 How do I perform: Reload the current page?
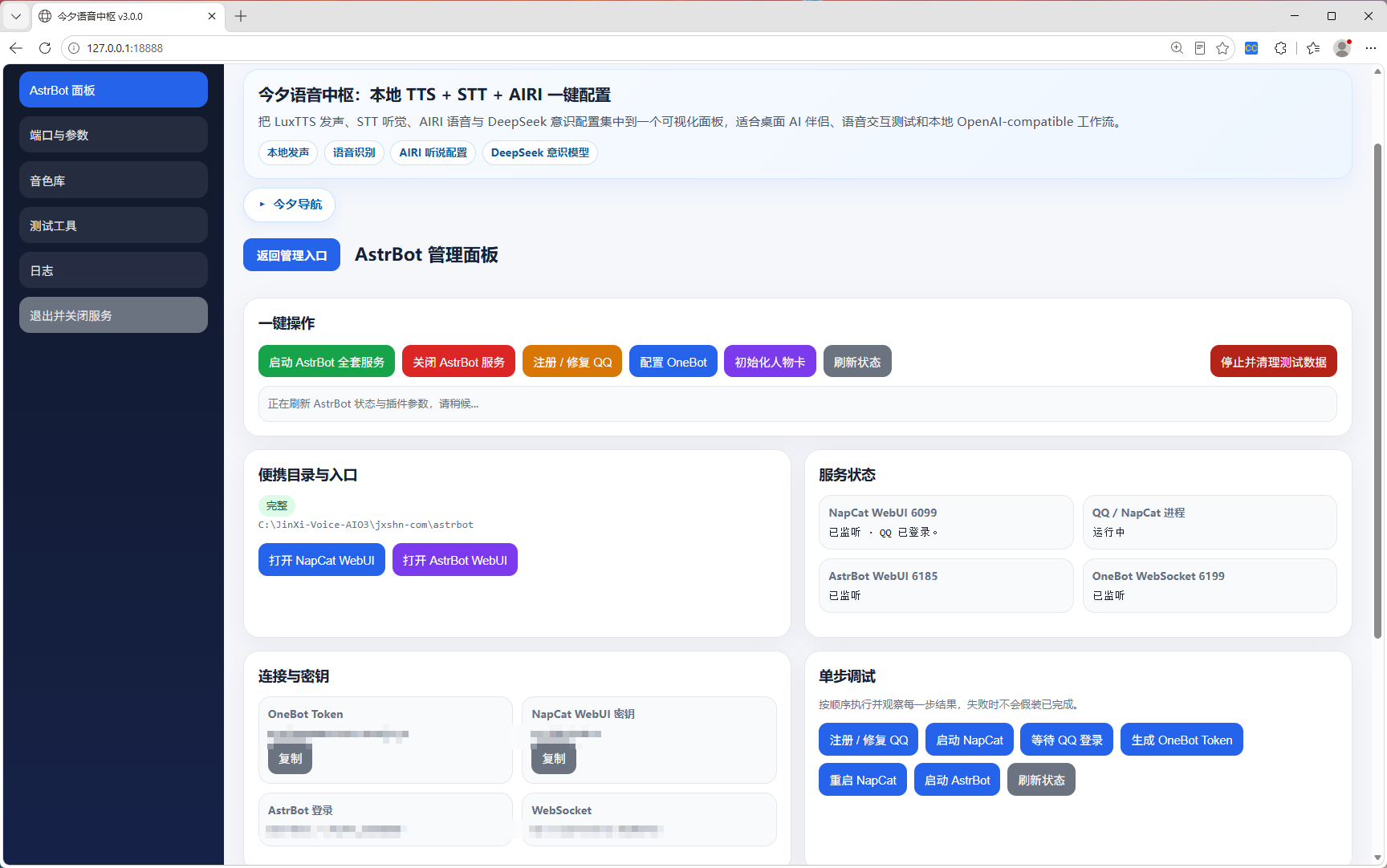tap(45, 48)
